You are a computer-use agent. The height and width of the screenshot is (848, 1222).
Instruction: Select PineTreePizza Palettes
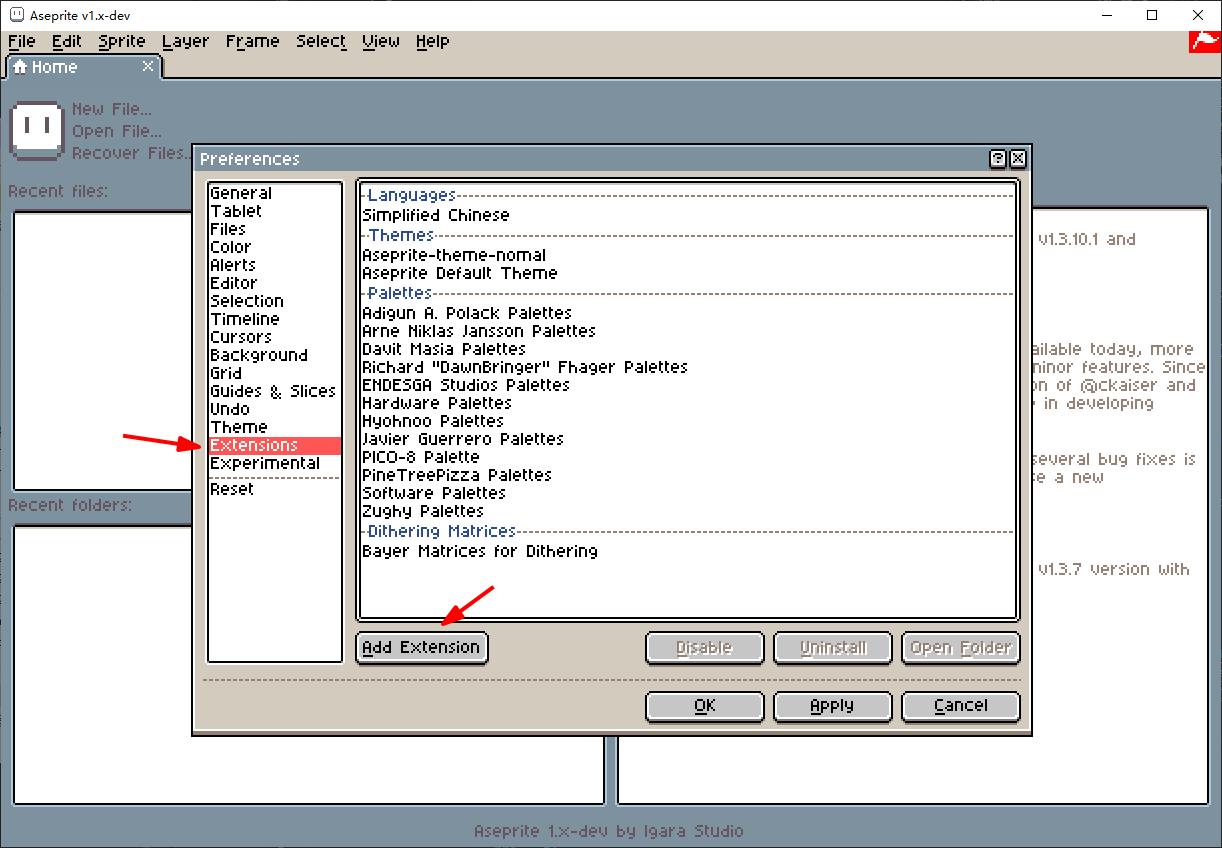[x=688, y=475]
